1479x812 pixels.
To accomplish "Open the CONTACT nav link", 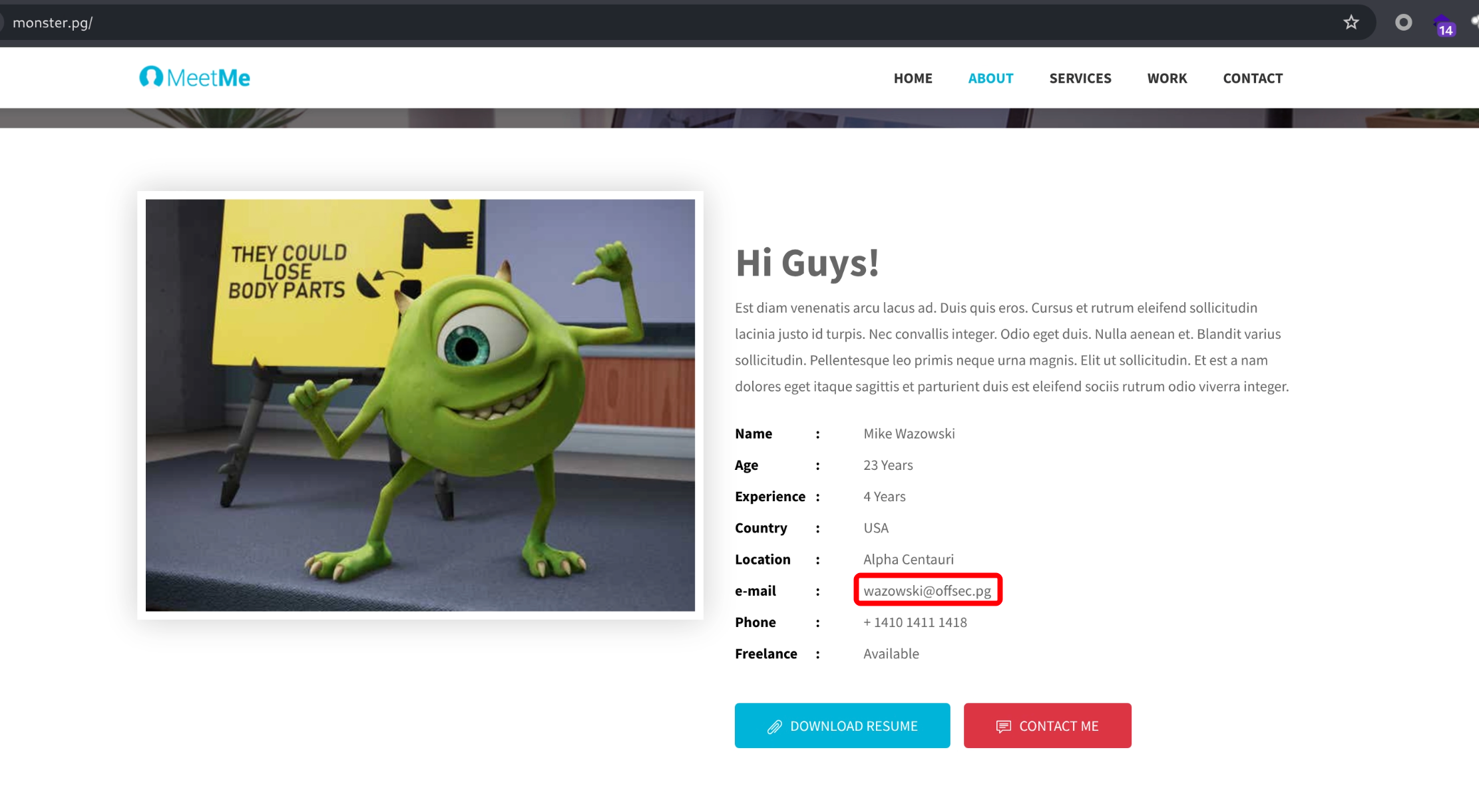I will coord(1252,78).
